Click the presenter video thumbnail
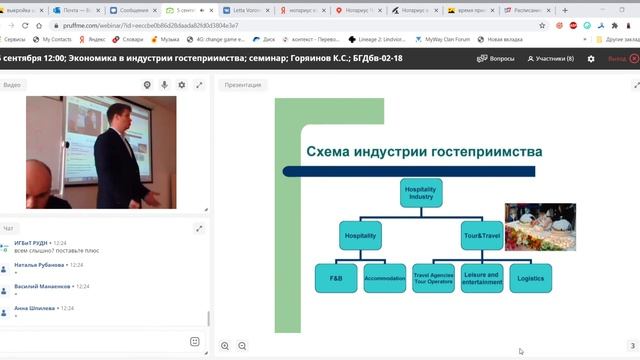 coord(101,152)
